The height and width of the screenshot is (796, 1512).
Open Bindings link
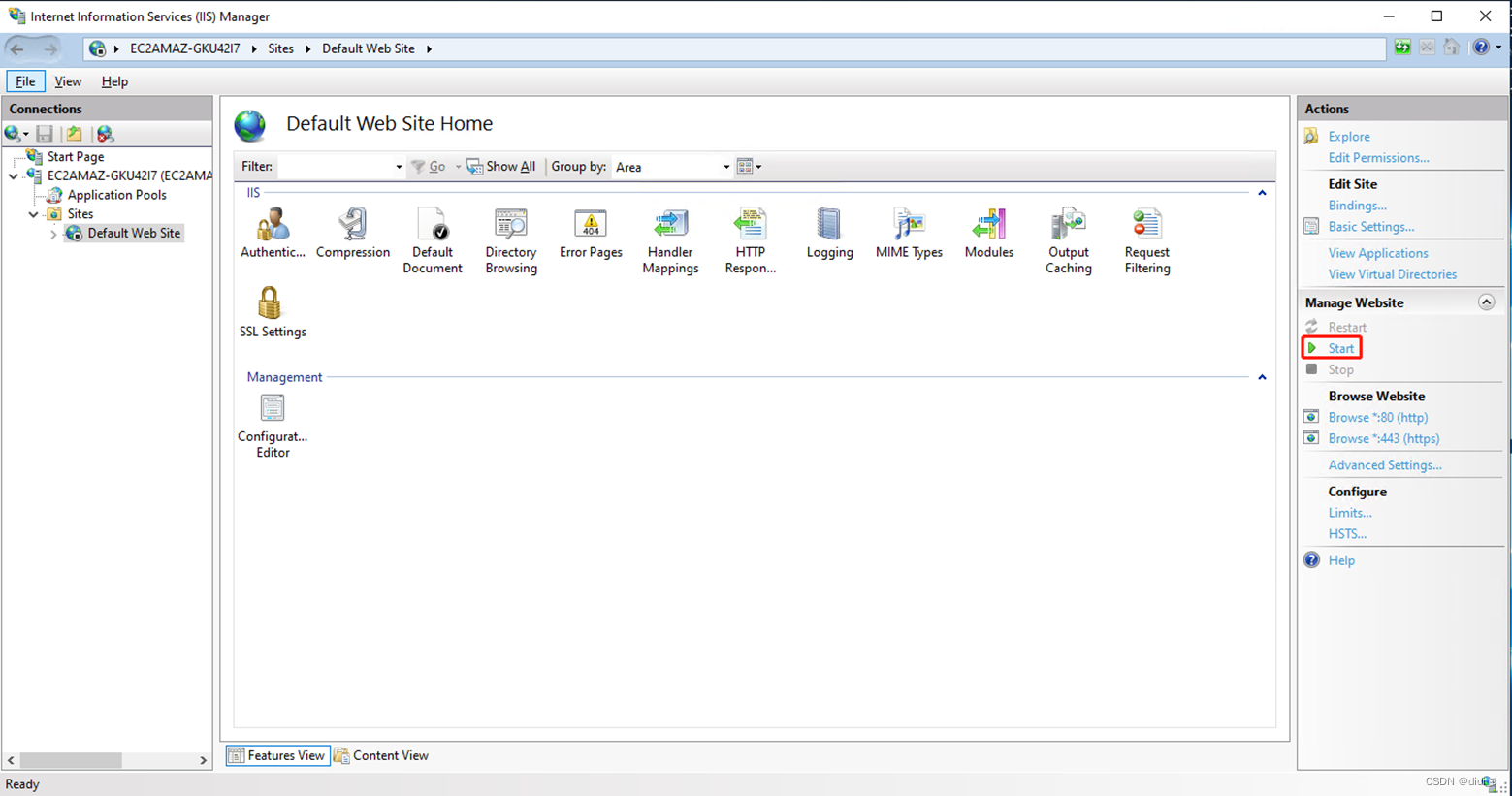(1357, 206)
